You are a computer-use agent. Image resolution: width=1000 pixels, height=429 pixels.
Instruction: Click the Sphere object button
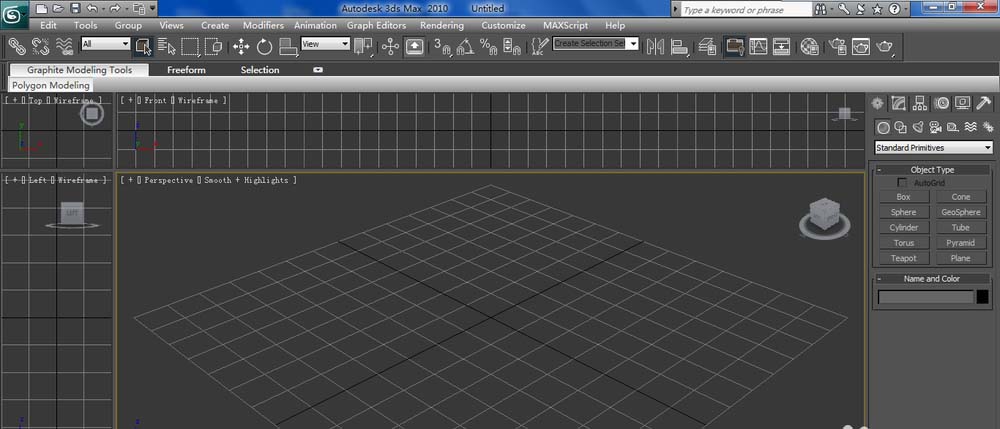903,212
